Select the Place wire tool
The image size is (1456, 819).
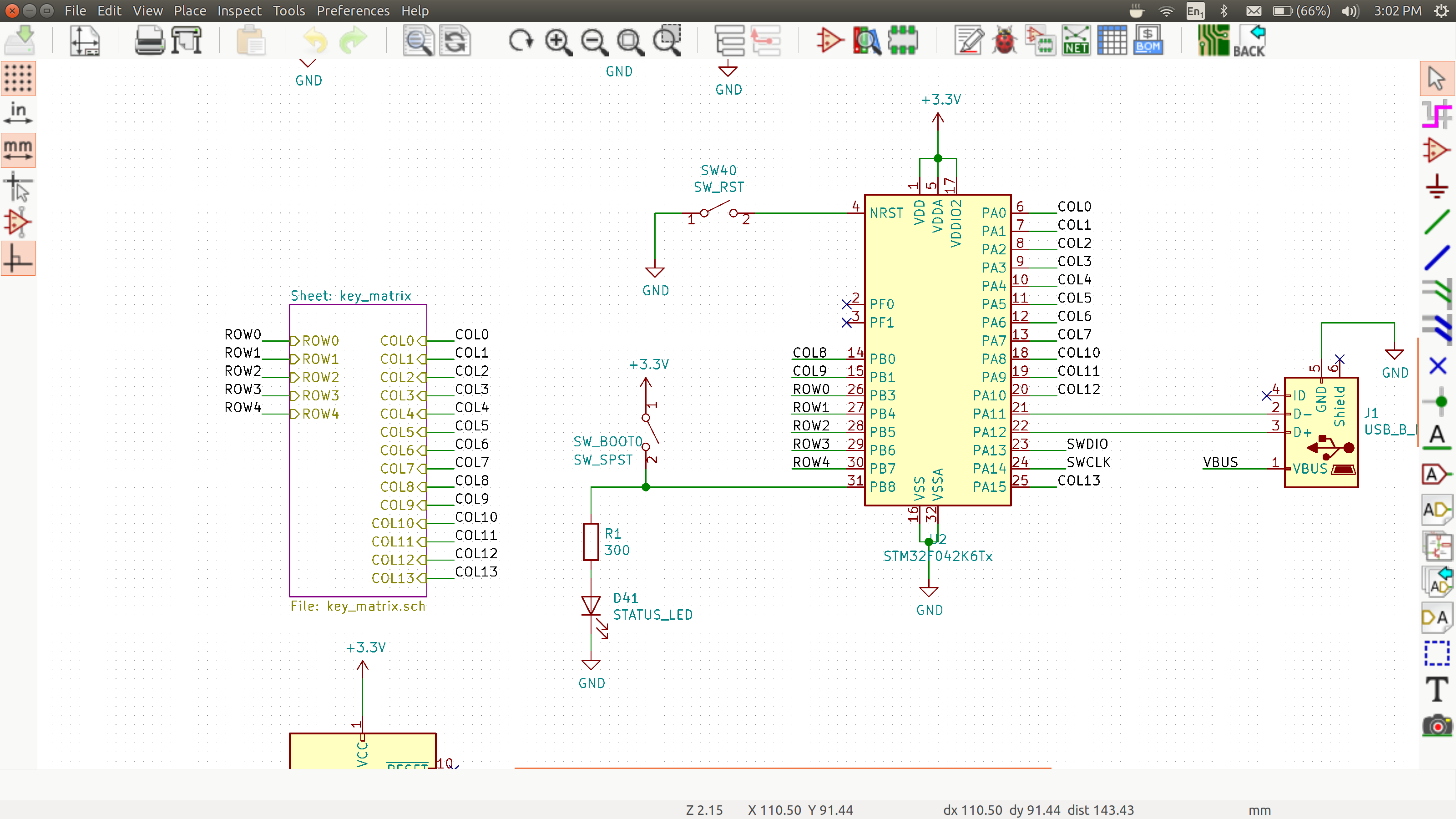click(x=1436, y=222)
